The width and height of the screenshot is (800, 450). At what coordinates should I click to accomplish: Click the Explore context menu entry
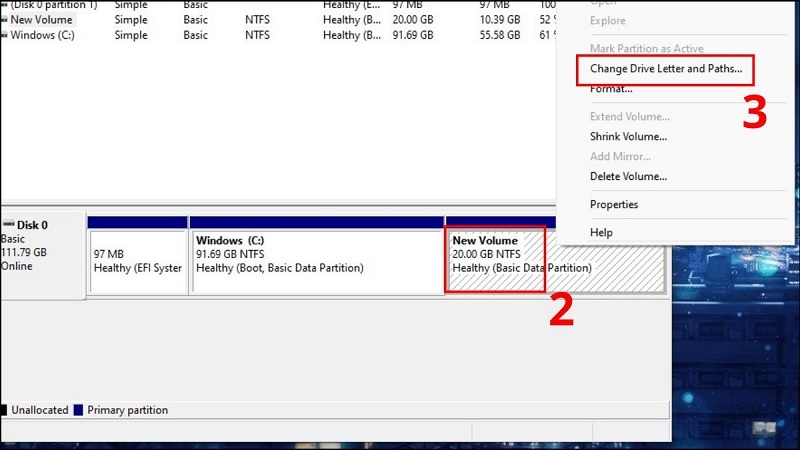[x=608, y=21]
